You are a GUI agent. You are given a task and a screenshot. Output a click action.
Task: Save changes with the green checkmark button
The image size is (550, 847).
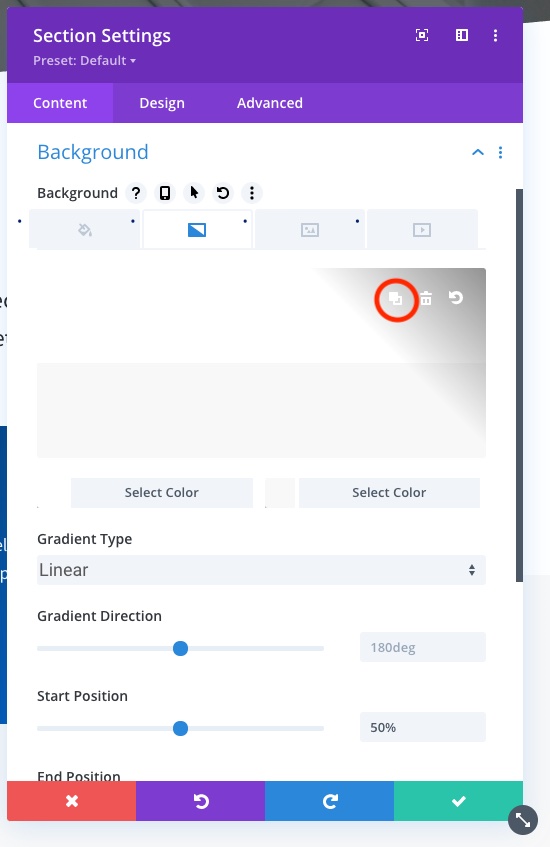point(458,801)
